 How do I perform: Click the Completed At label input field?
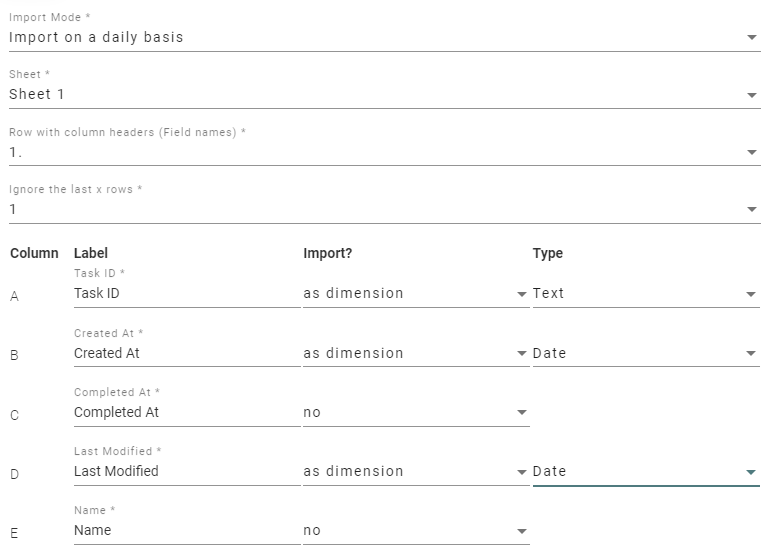click(x=186, y=412)
